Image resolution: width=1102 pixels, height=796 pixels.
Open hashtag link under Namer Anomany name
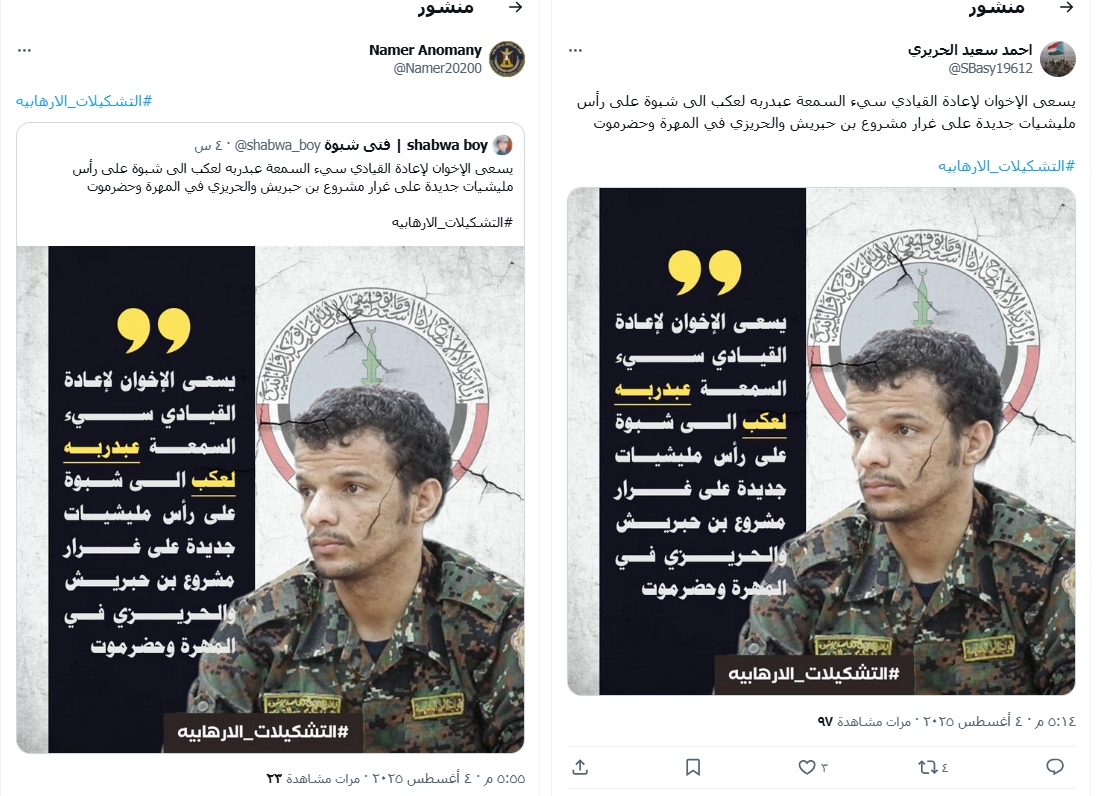84,101
